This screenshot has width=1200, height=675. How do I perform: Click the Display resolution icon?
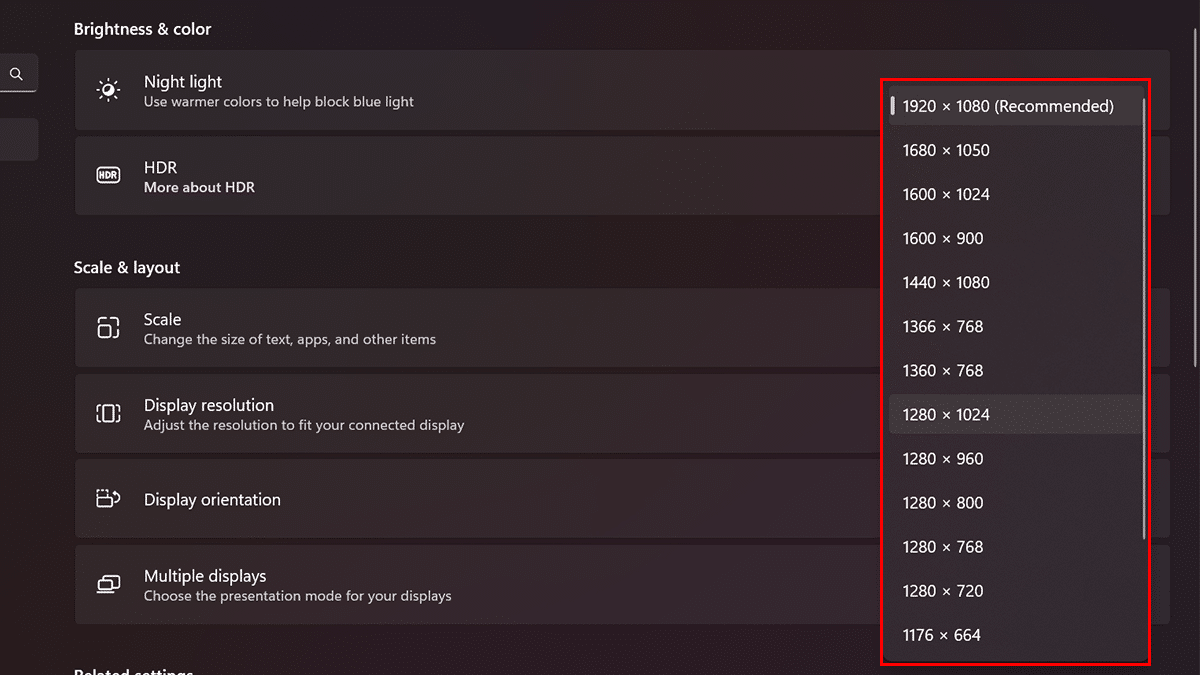point(108,414)
